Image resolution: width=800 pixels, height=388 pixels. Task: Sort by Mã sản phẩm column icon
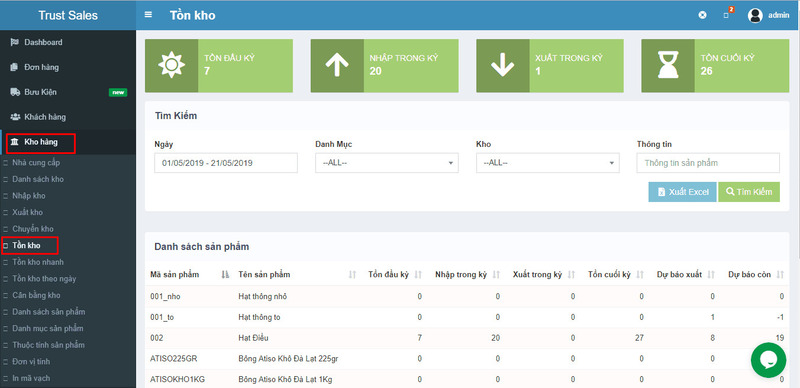pyautogui.click(x=226, y=275)
